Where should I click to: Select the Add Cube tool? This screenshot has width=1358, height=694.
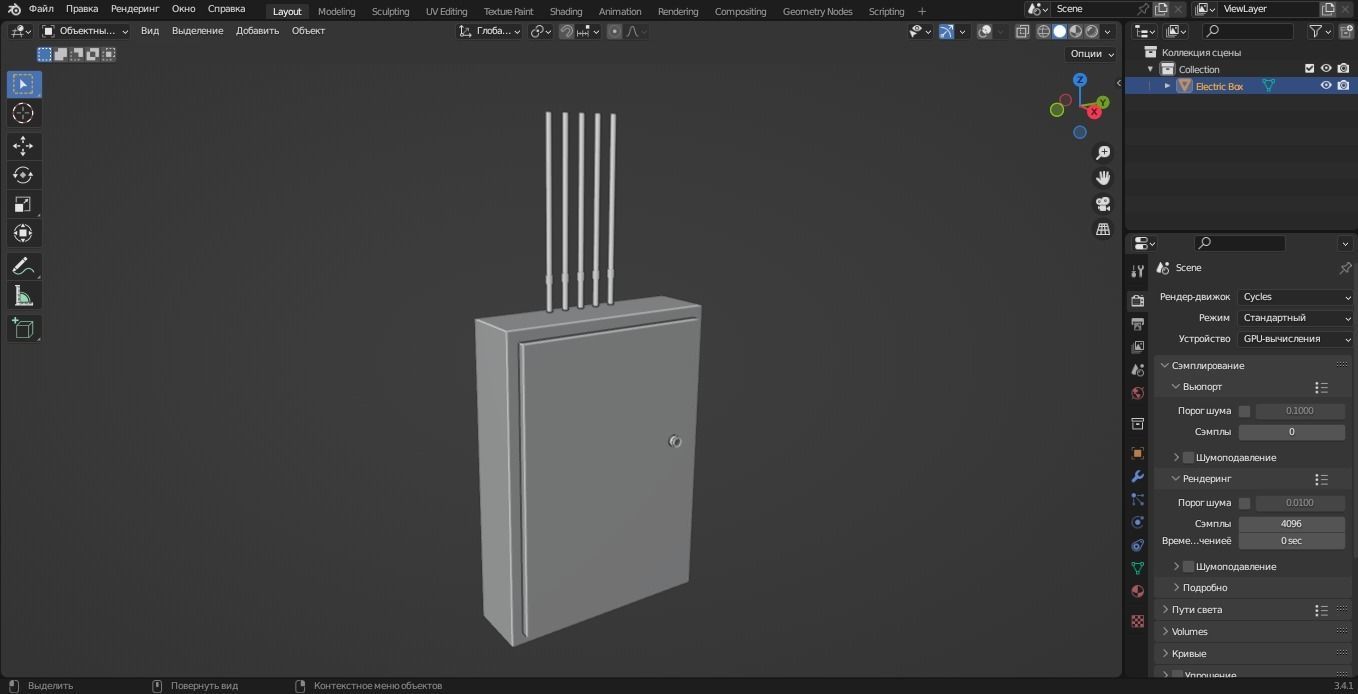point(22,328)
